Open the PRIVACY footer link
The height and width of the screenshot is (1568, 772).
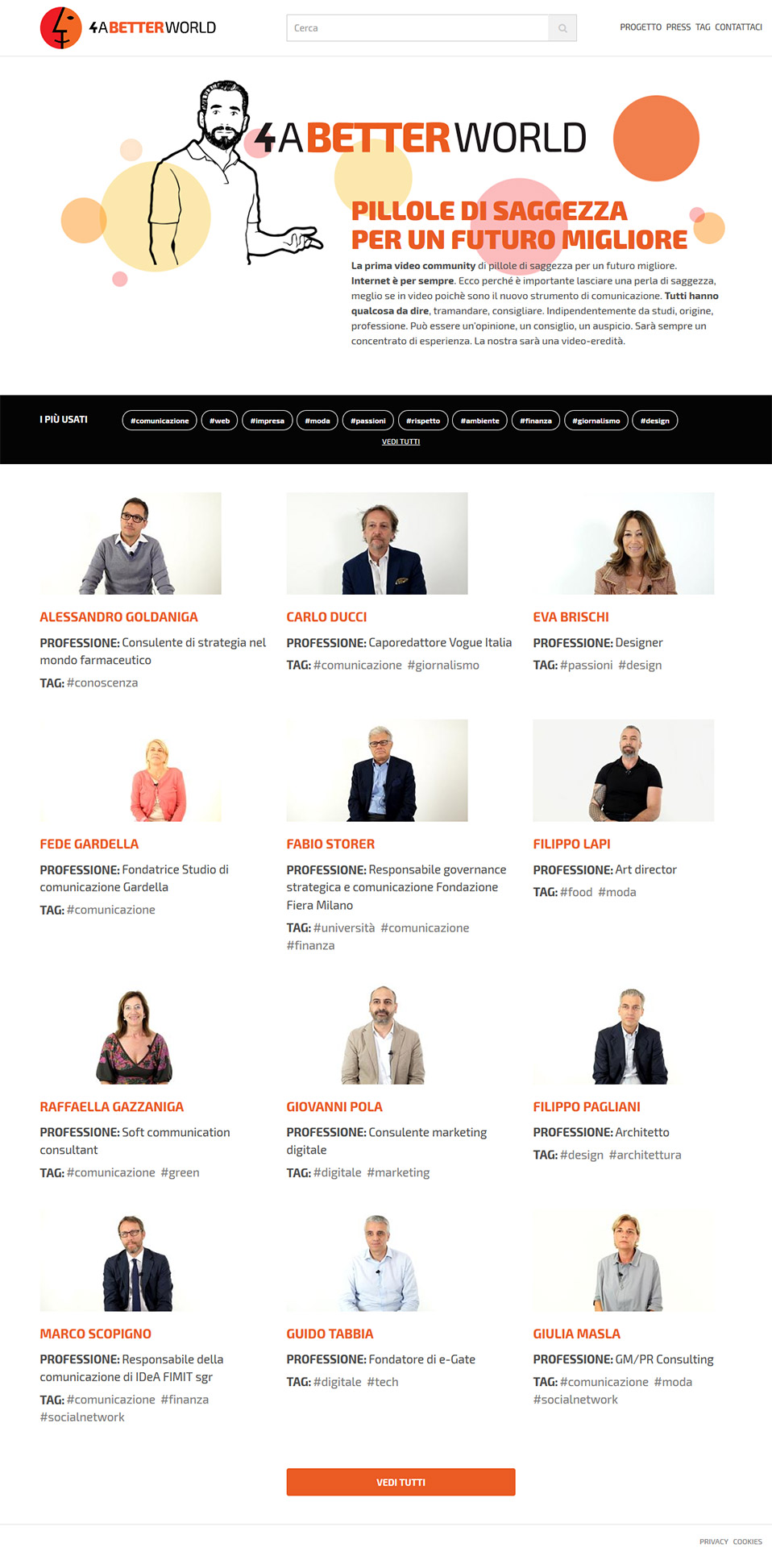[x=714, y=1542]
